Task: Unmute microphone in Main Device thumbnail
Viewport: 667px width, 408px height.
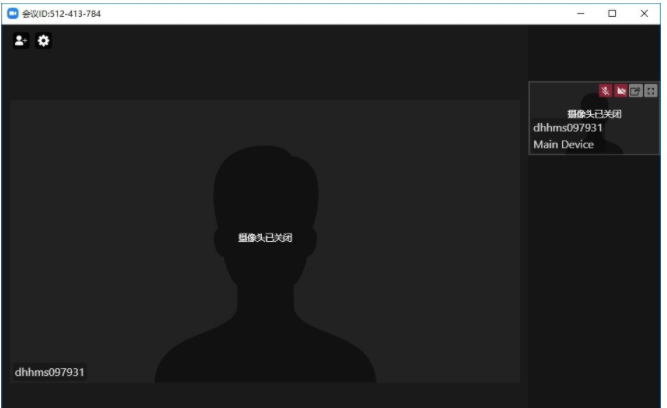Action: 605,91
